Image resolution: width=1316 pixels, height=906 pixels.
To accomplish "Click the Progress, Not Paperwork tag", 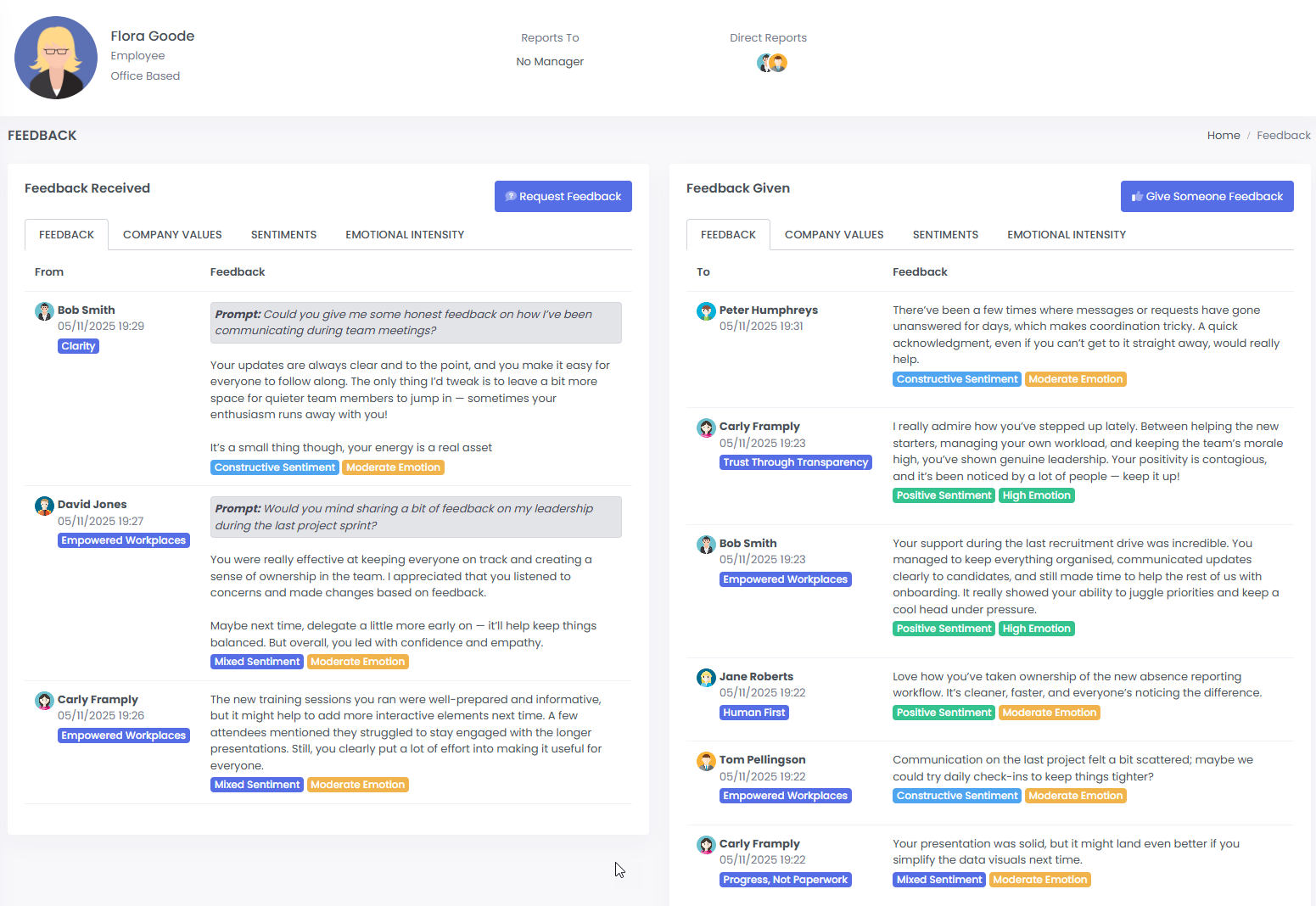I will coord(785,880).
